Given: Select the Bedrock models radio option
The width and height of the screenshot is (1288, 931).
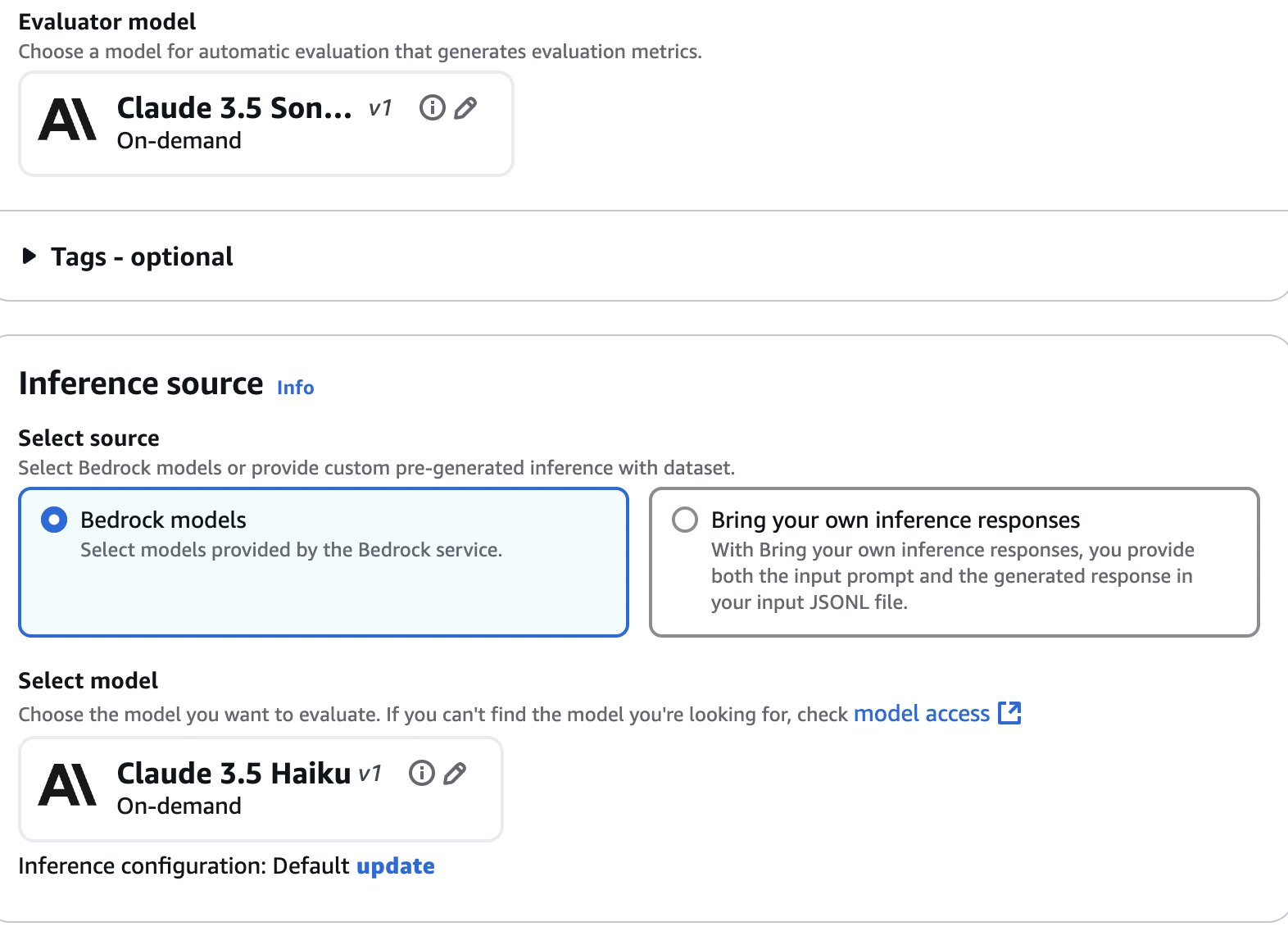Looking at the screenshot, I should pos(54,520).
